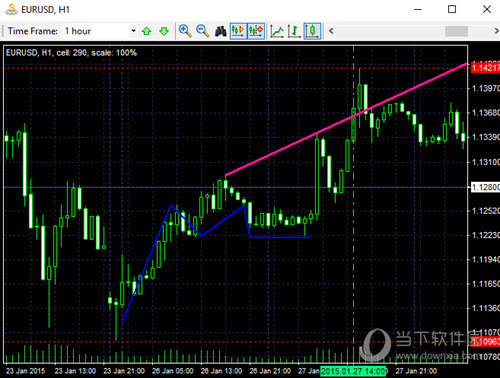Toggle the chart shift button
500x378 pixels.
coord(256,31)
